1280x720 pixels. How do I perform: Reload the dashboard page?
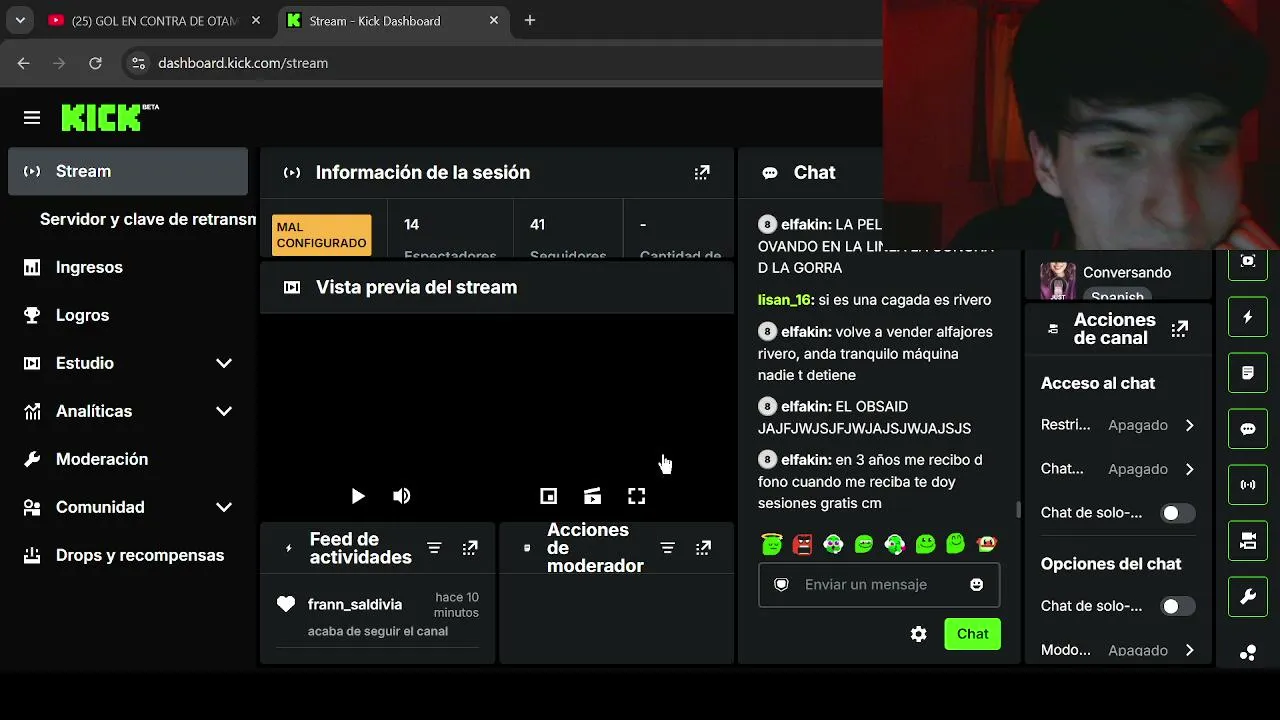tap(95, 63)
